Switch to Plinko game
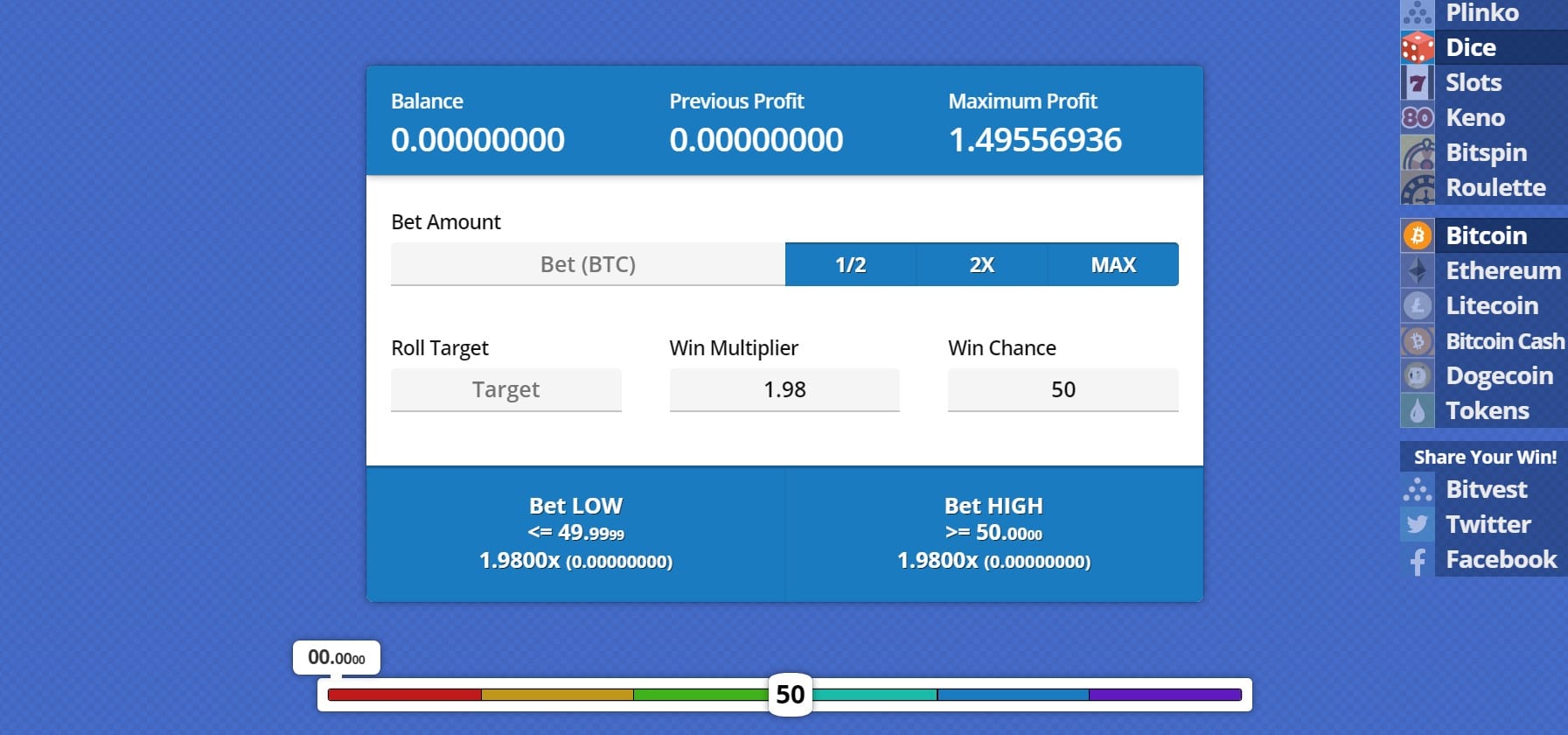 (x=1482, y=13)
